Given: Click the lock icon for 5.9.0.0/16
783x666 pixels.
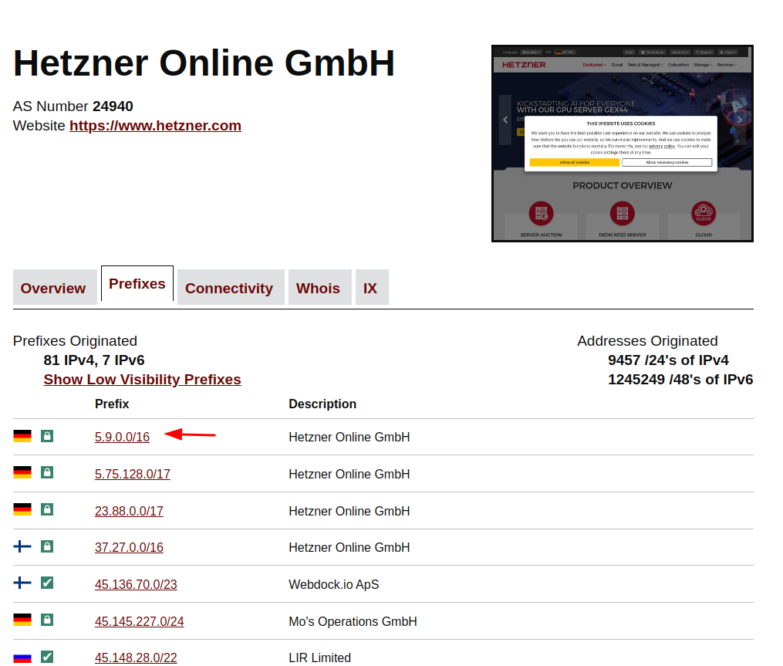Looking at the screenshot, I should [47, 436].
